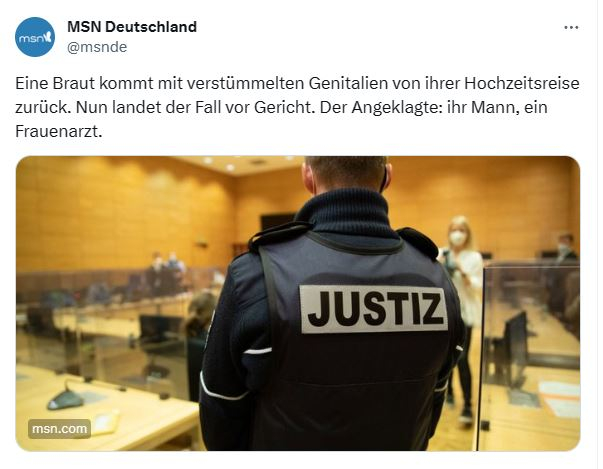Open the three-dot more options menu

tap(571, 27)
